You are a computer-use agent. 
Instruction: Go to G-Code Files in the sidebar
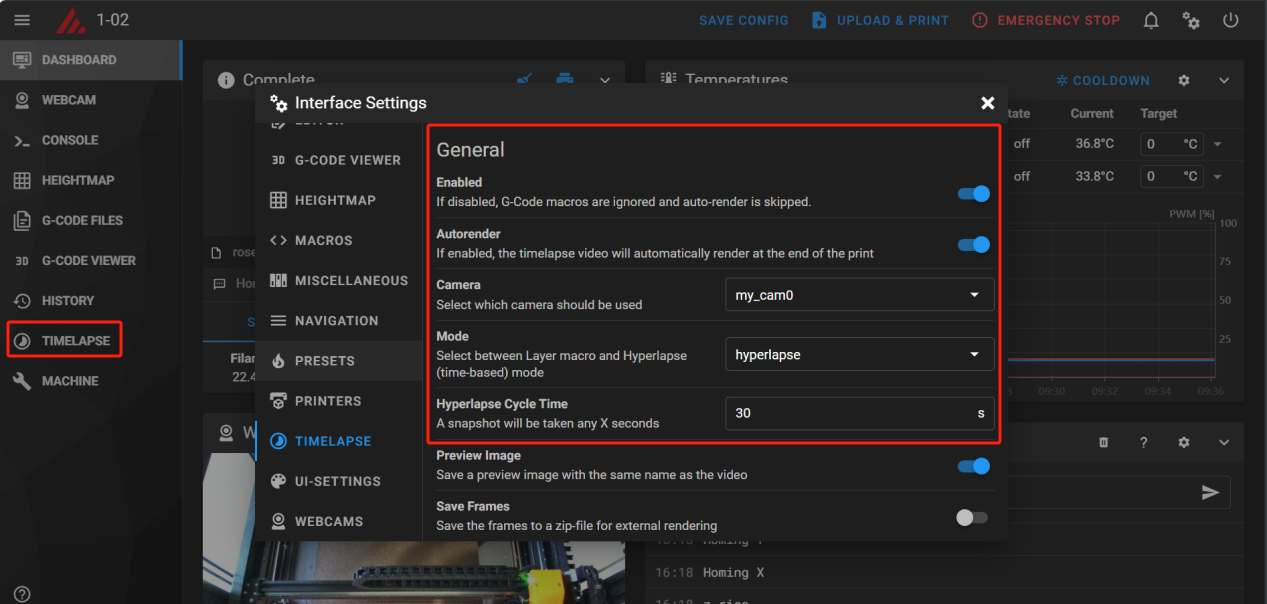coord(90,220)
